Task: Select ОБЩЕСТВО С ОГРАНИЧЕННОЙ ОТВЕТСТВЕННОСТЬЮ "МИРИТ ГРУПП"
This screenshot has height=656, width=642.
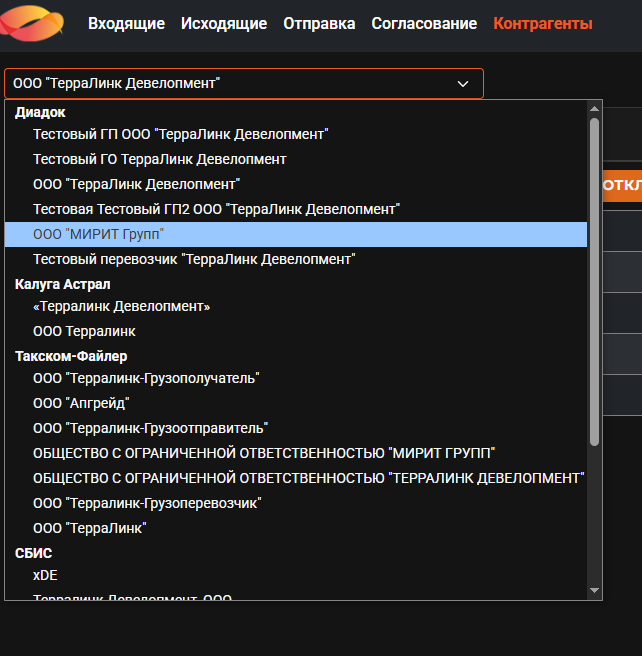Action: pos(296,453)
